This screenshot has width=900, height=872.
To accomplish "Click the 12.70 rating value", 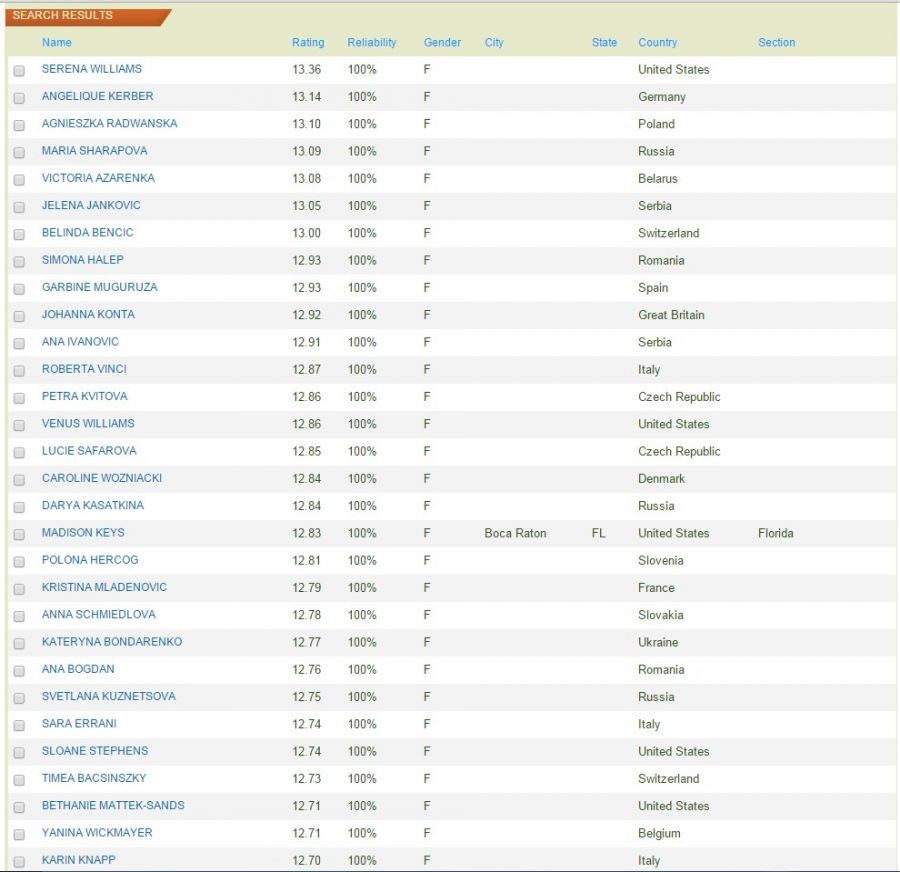I will pyautogui.click(x=307, y=860).
